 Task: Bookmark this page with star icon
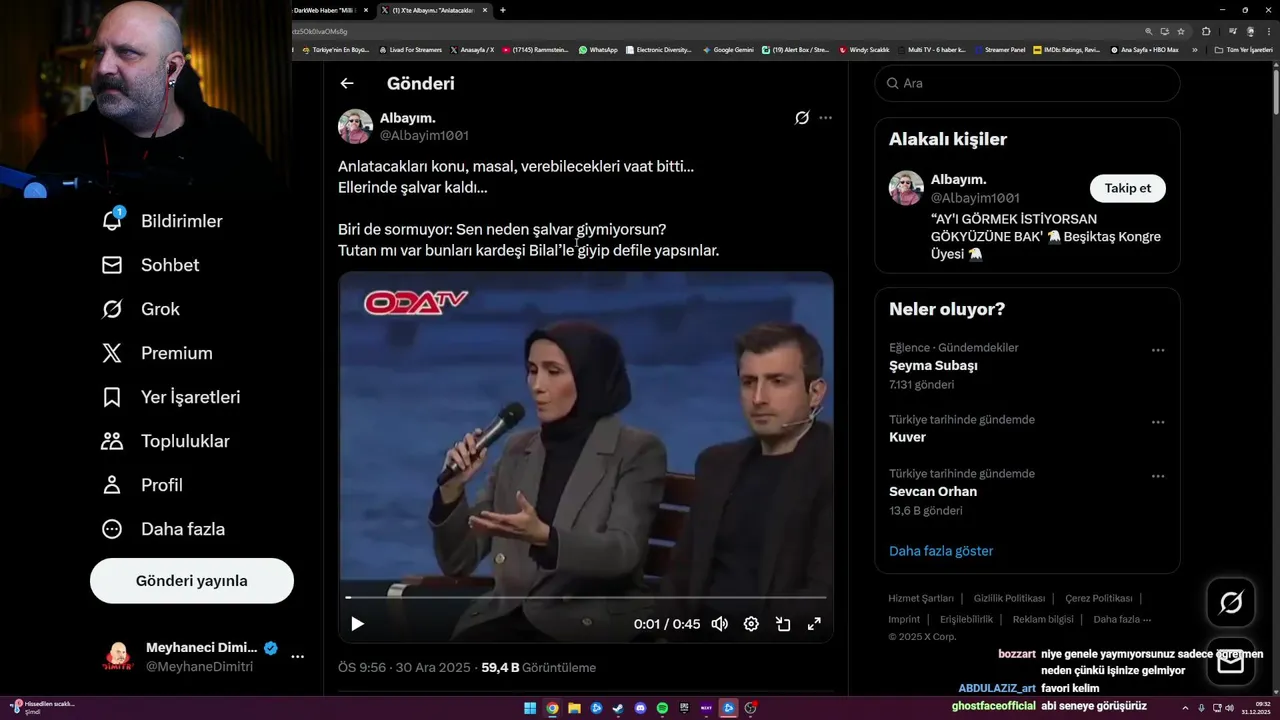1180,31
